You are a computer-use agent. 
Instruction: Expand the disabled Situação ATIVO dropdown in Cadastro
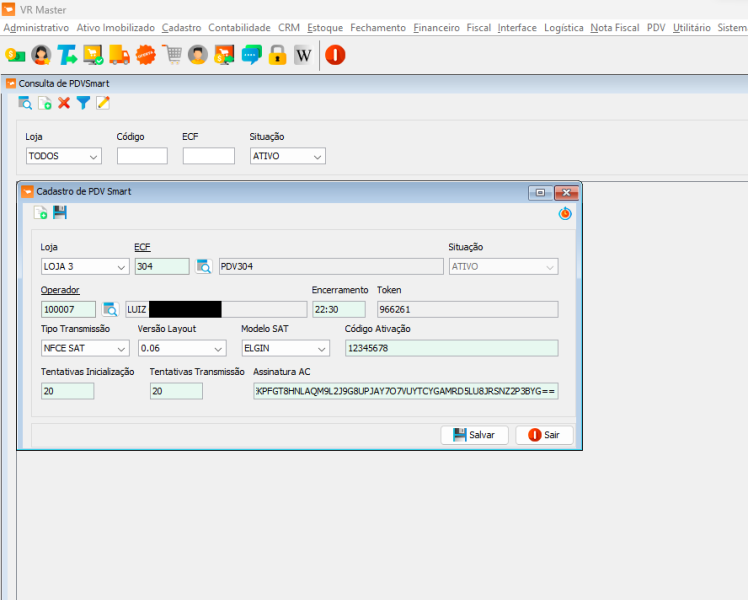click(503, 266)
